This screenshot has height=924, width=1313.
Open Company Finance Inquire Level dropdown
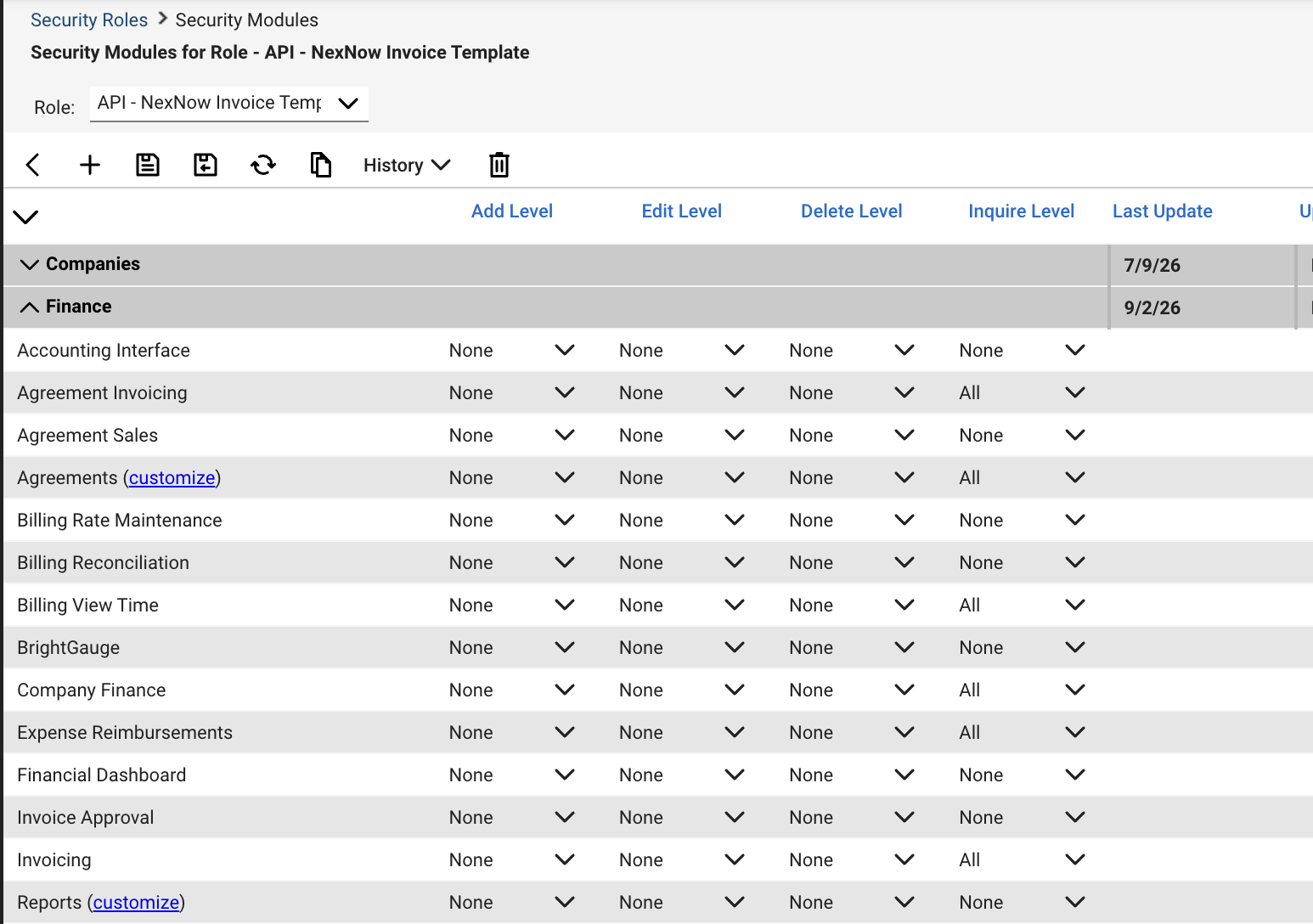coord(1022,690)
